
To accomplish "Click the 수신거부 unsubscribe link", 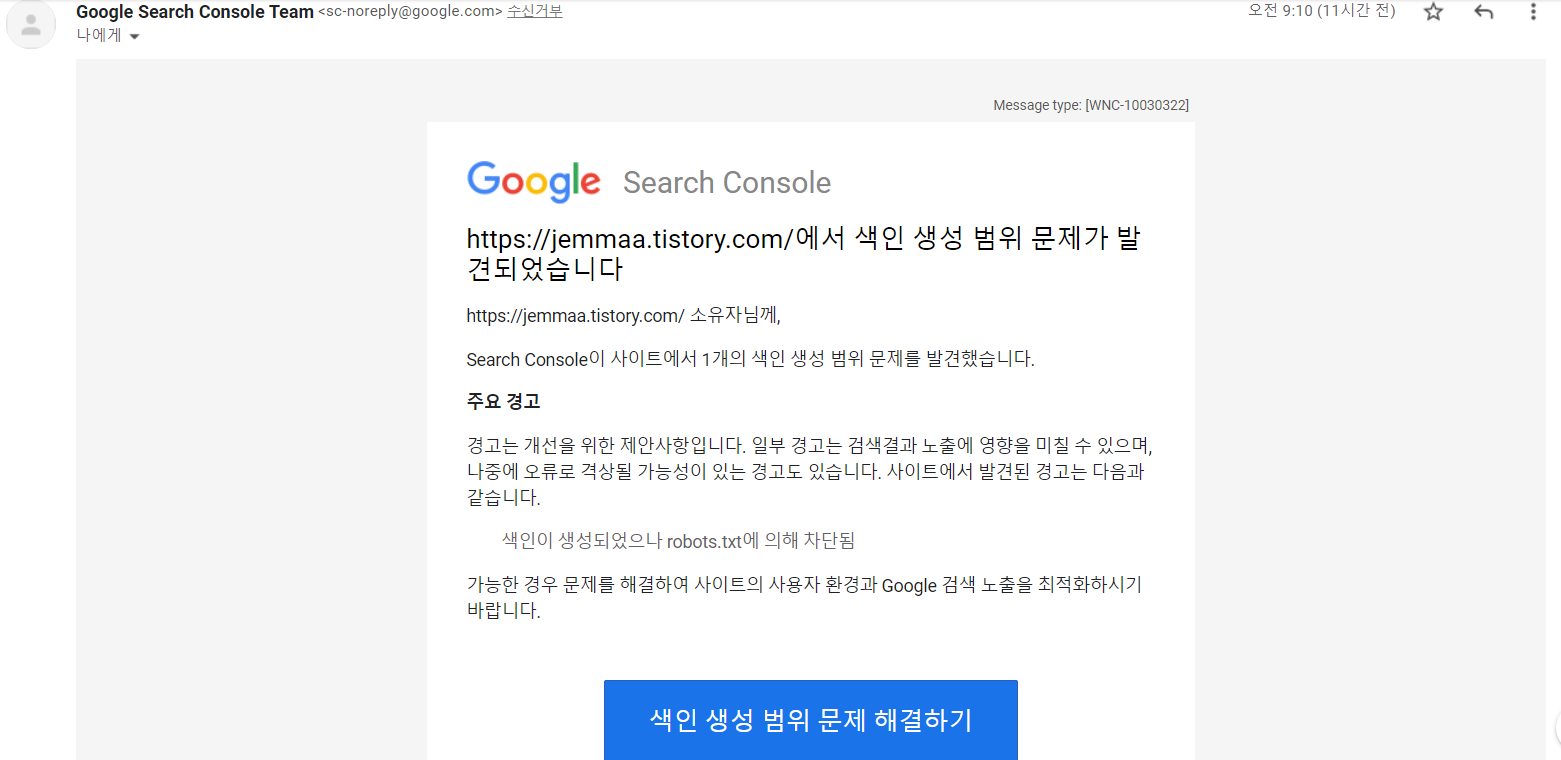I will pos(535,12).
